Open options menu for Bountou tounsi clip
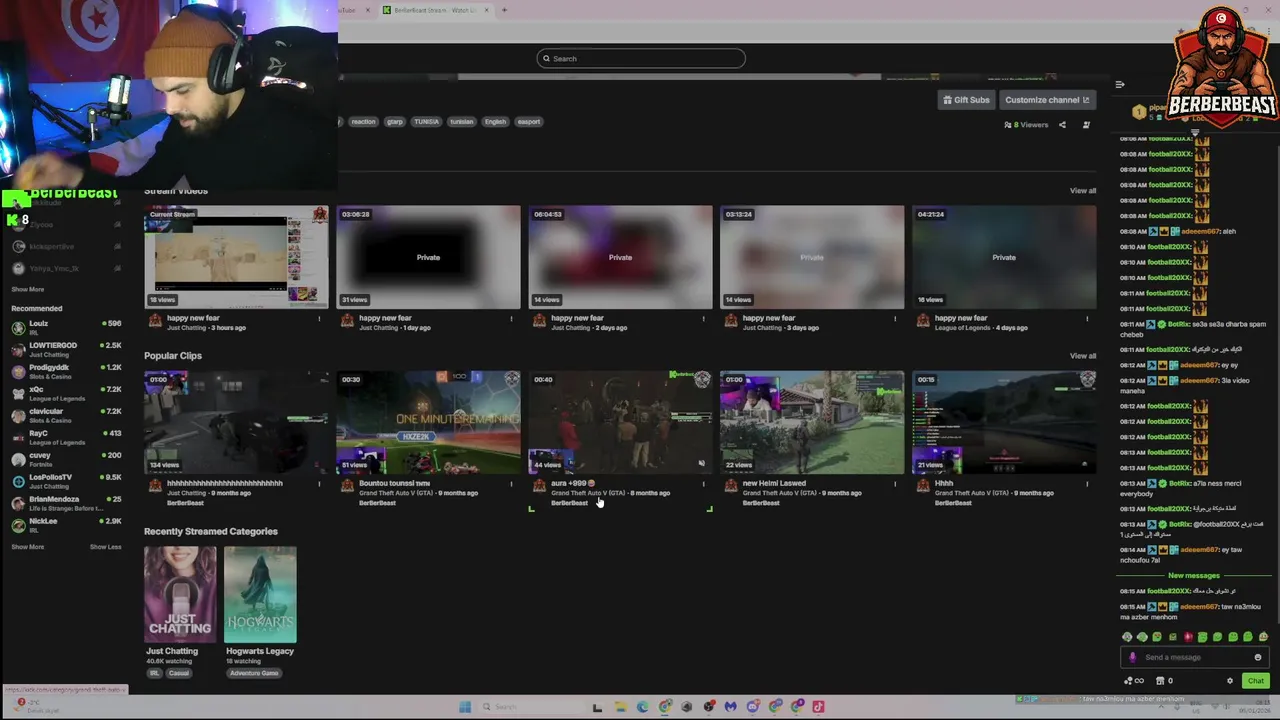The image size is (1280, 720). coord(511,484)
